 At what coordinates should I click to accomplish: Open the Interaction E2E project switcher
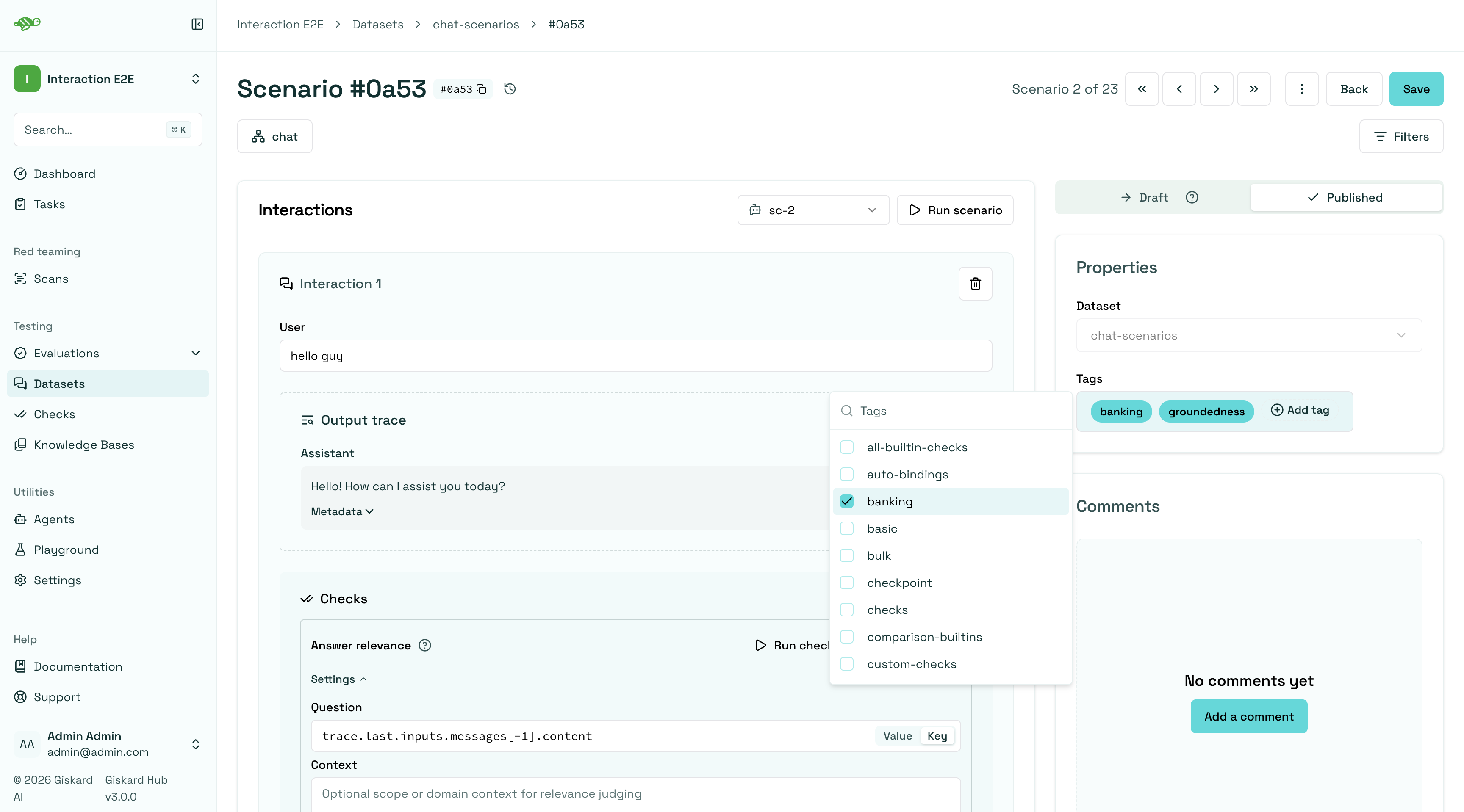tap(108, 79)
